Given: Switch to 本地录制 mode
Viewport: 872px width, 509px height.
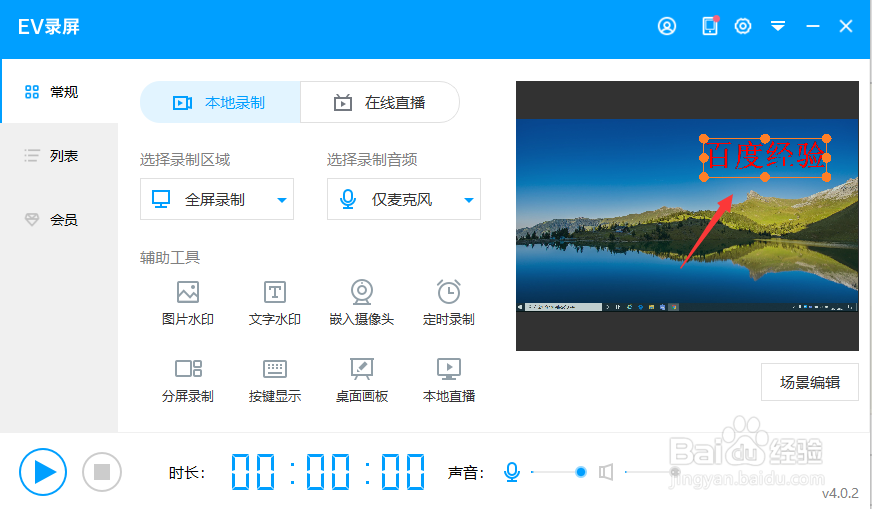Looking at the screenshot, I should [220, 102].
